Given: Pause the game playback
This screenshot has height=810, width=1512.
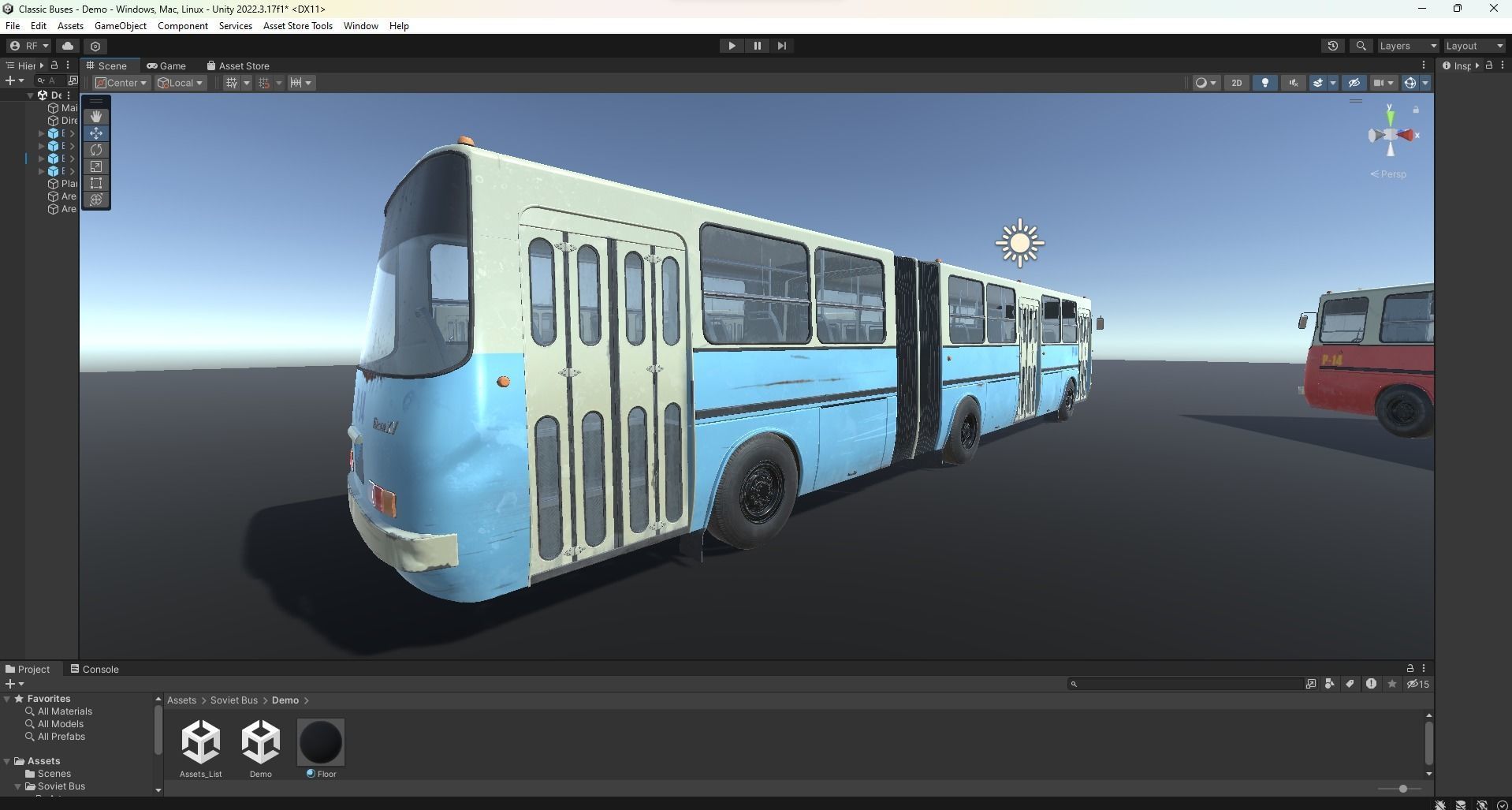Looking at the screenshot, I should pos(757,46).
